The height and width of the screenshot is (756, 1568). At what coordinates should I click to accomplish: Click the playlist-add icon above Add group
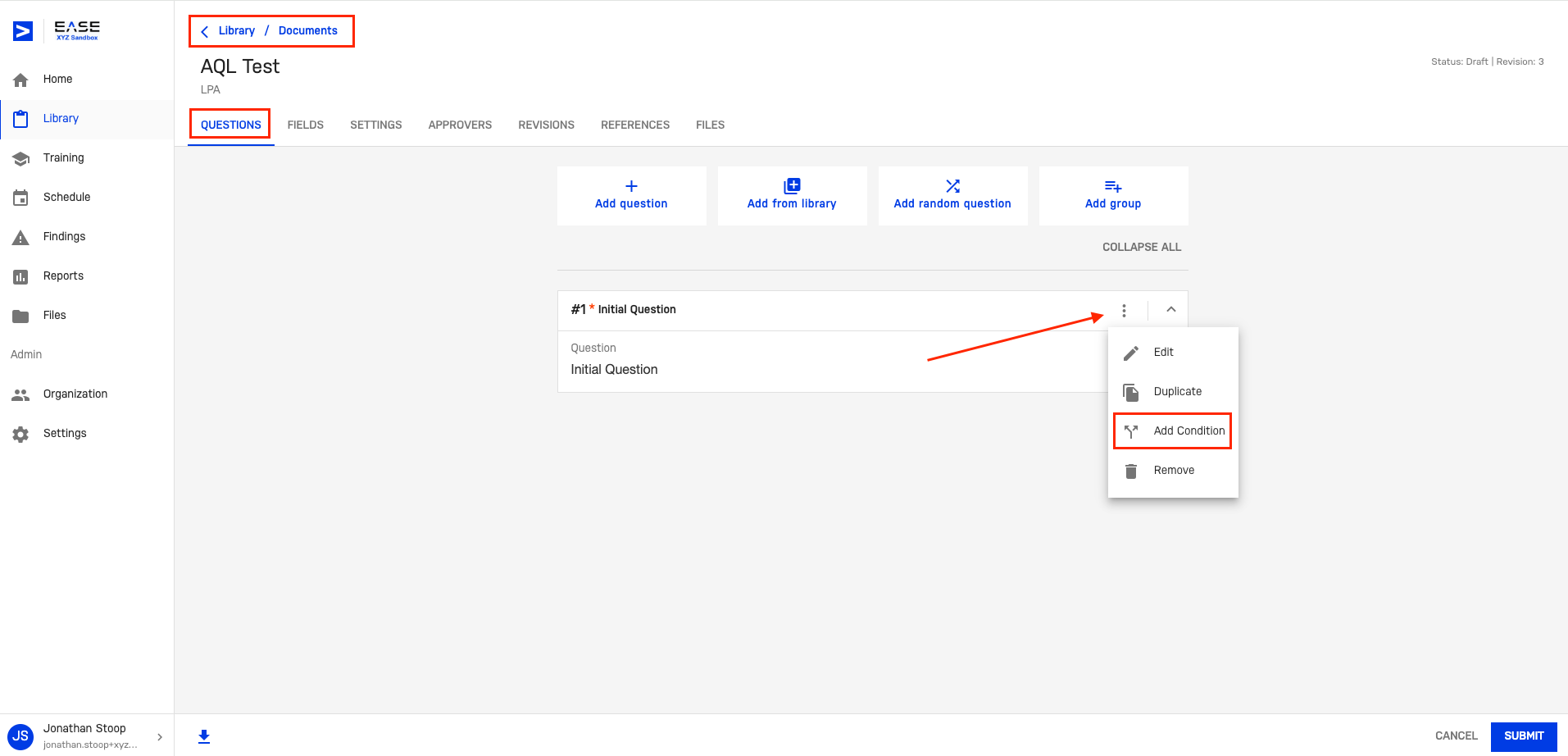tap(1113, 186)
